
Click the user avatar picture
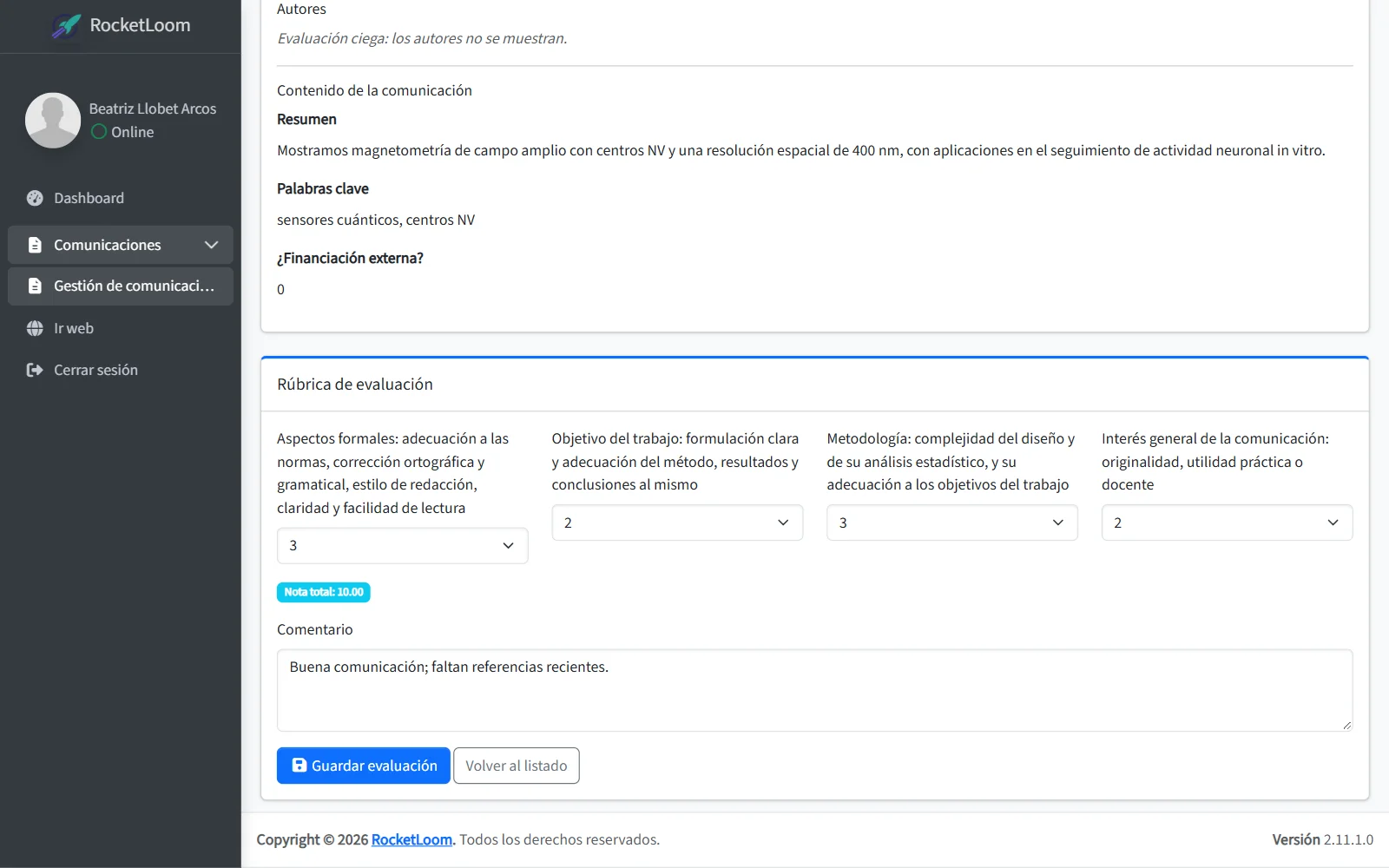click(x=53, y=121)
